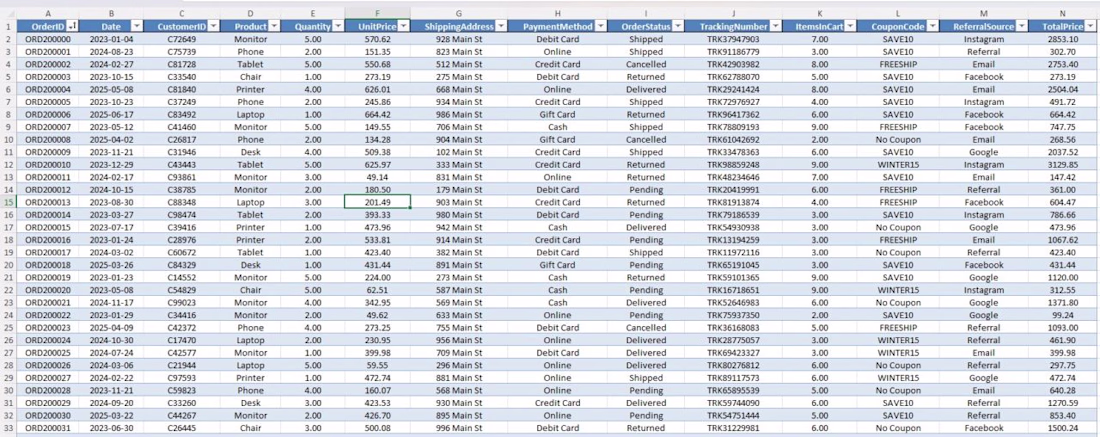Open the OrderStatus filter dropdown
Viewport: 1100px width, 437px height.
tap(678, 27)
